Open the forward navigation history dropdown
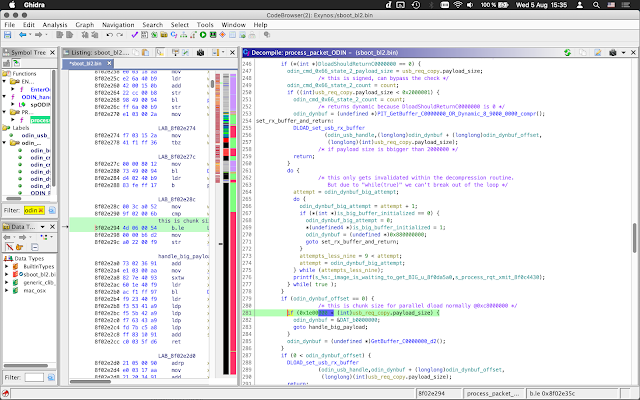The width and height of the screenshot is (640, 400). (46, 35)
